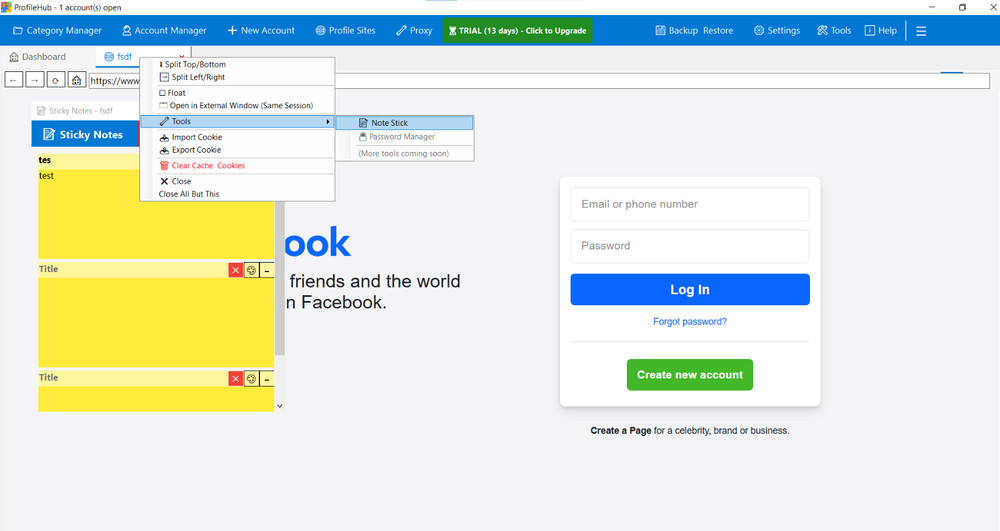Switch to Dashboard tab

click(38, 57)
